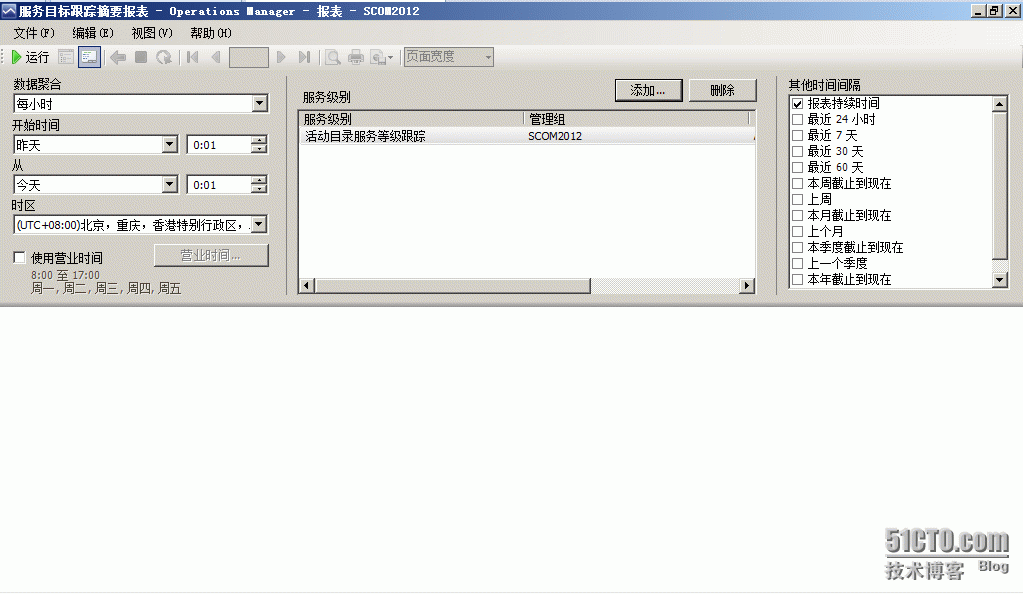Go to last page icon

click(x=304, y=57)
